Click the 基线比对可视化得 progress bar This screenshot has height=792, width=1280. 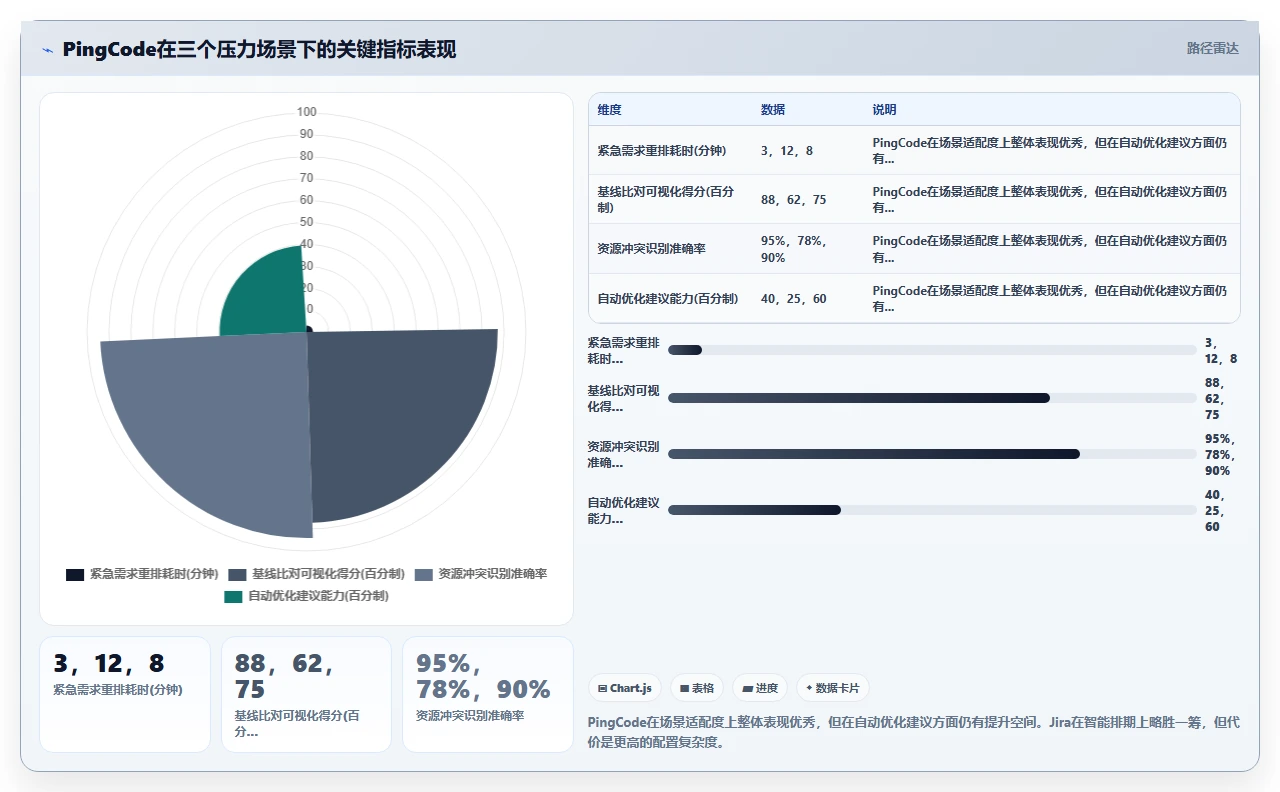pos(932,398)
